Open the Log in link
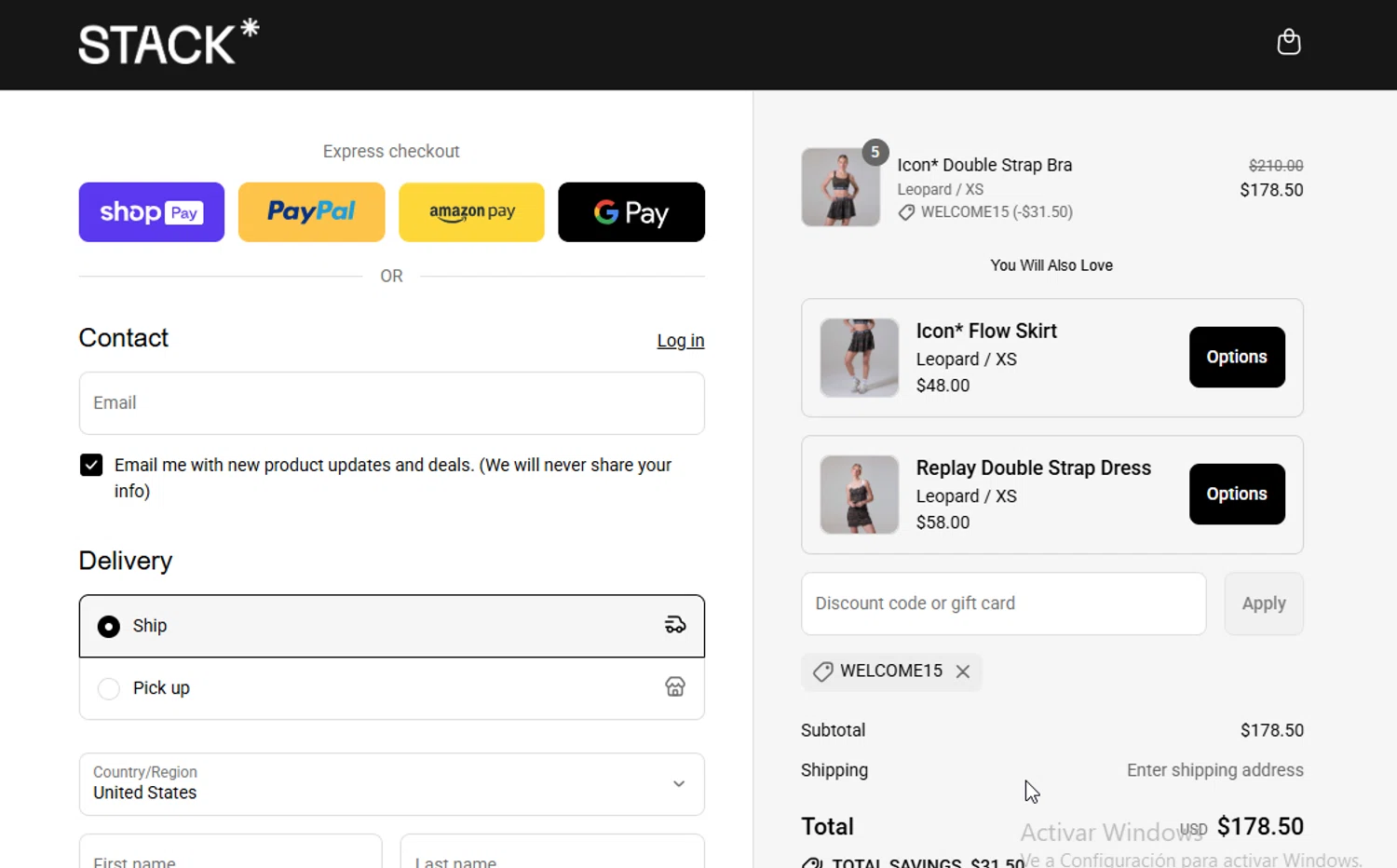The width and height of the screenshot is (1397, 868). [681, 341]
